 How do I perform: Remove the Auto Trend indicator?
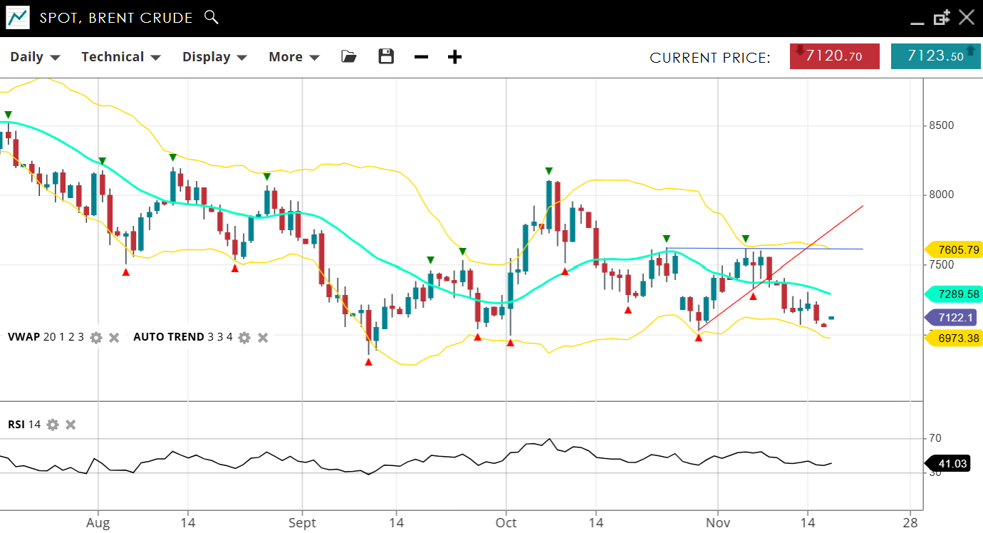click(263, 338)
